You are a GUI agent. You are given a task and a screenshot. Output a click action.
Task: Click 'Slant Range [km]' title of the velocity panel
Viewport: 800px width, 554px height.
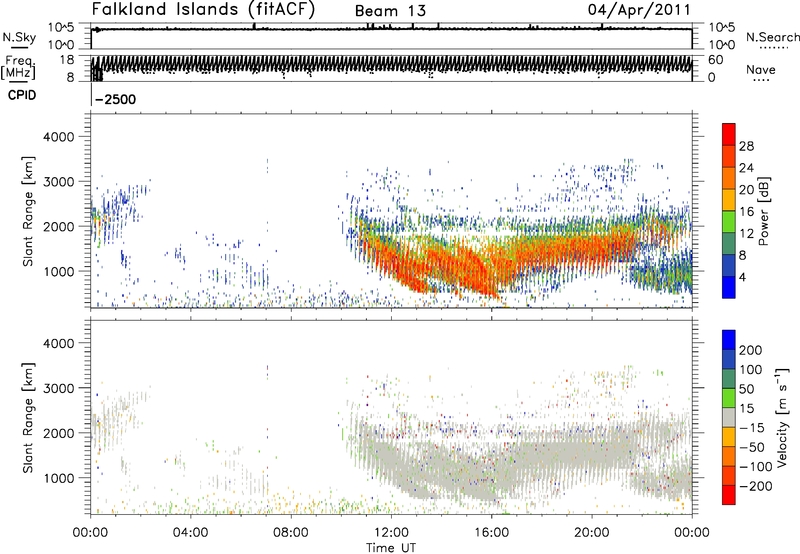coord(28,418)
